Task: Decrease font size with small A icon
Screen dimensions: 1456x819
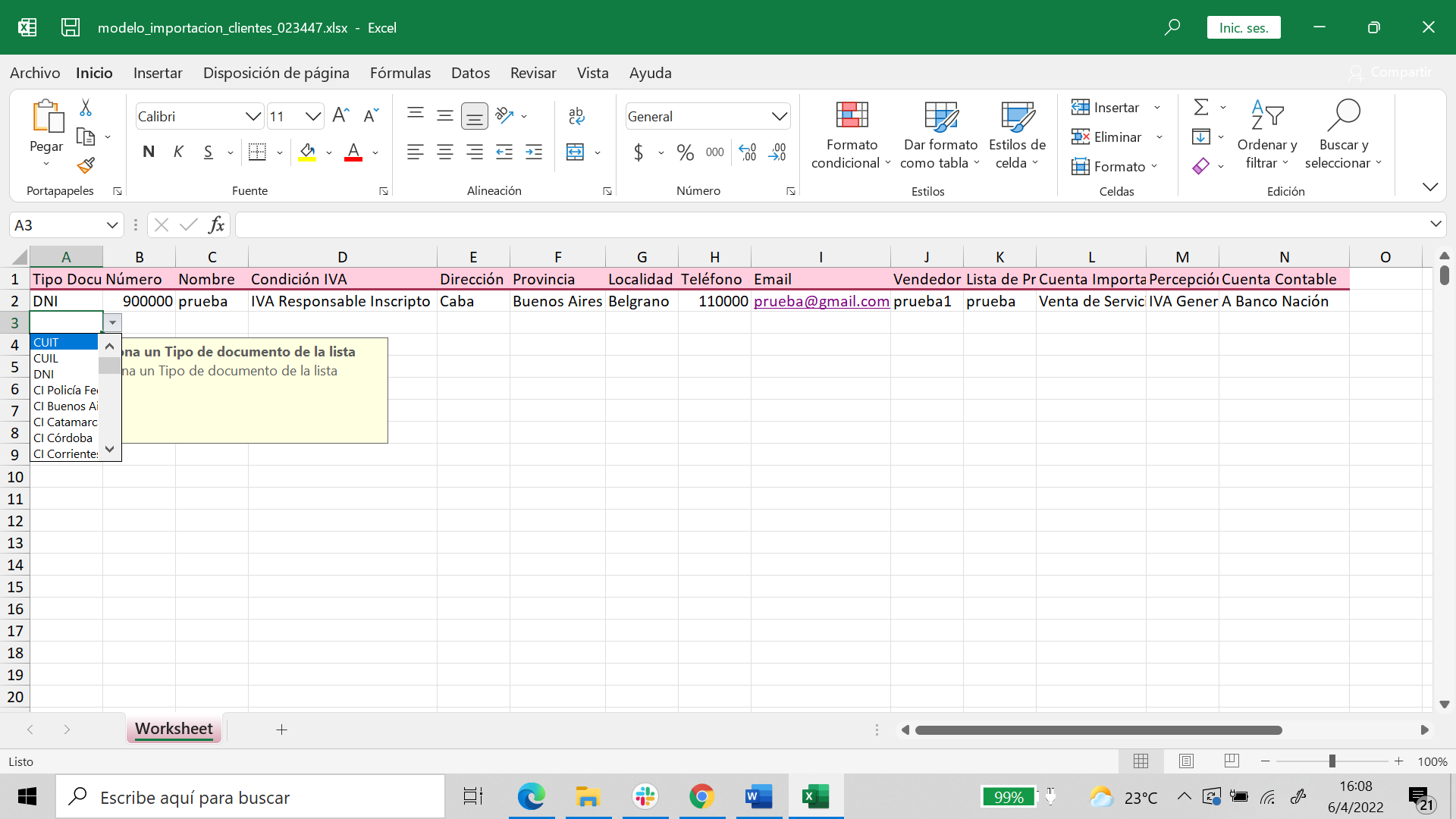Action: coord(371,115)
